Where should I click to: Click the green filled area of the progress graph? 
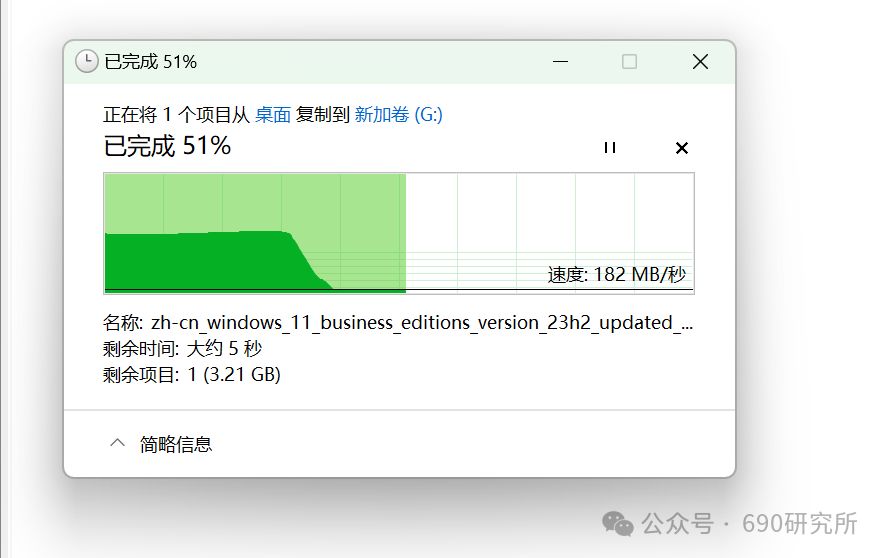tap(200, 260)
